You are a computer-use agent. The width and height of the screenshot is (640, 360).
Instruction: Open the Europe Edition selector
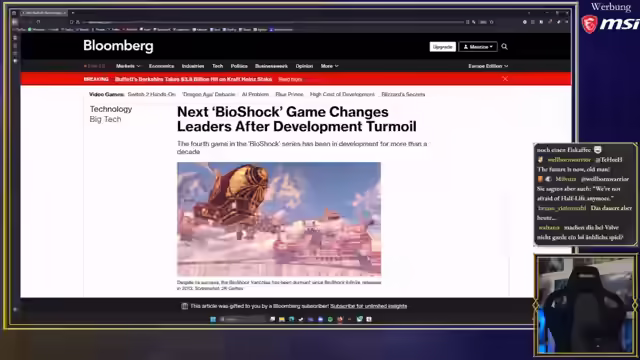click(x=488, y=66)
